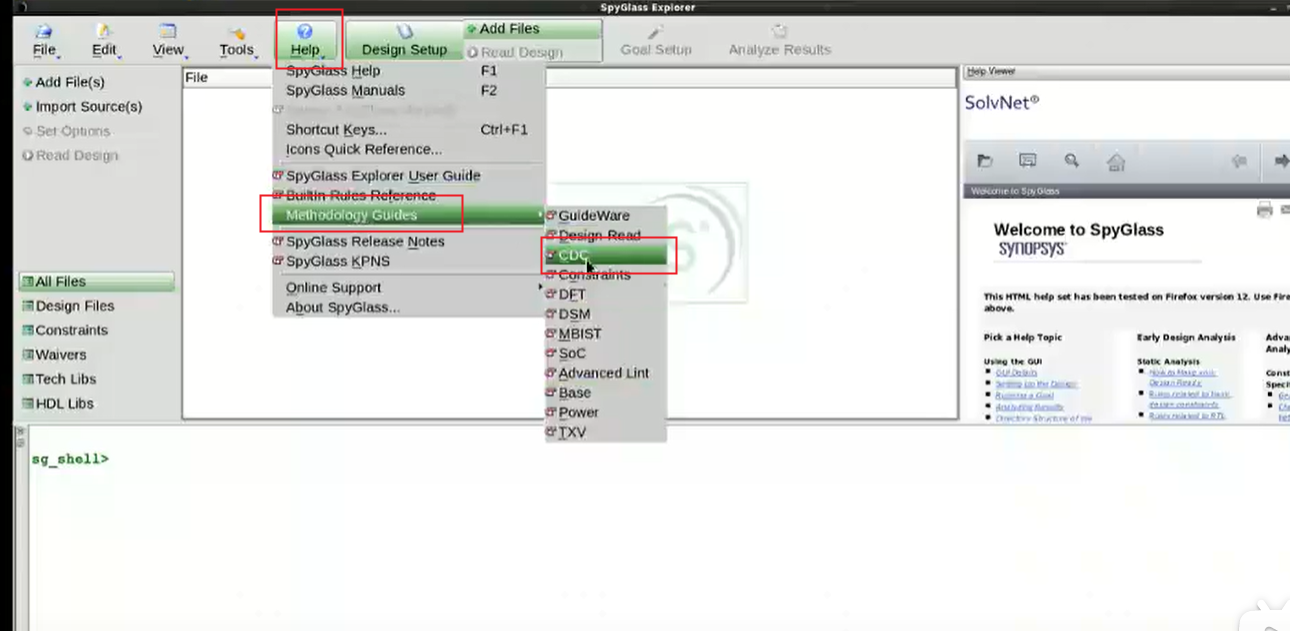Open the Edit menu
The height and width of the screenshot is (631, 1290).
[104, 41]
